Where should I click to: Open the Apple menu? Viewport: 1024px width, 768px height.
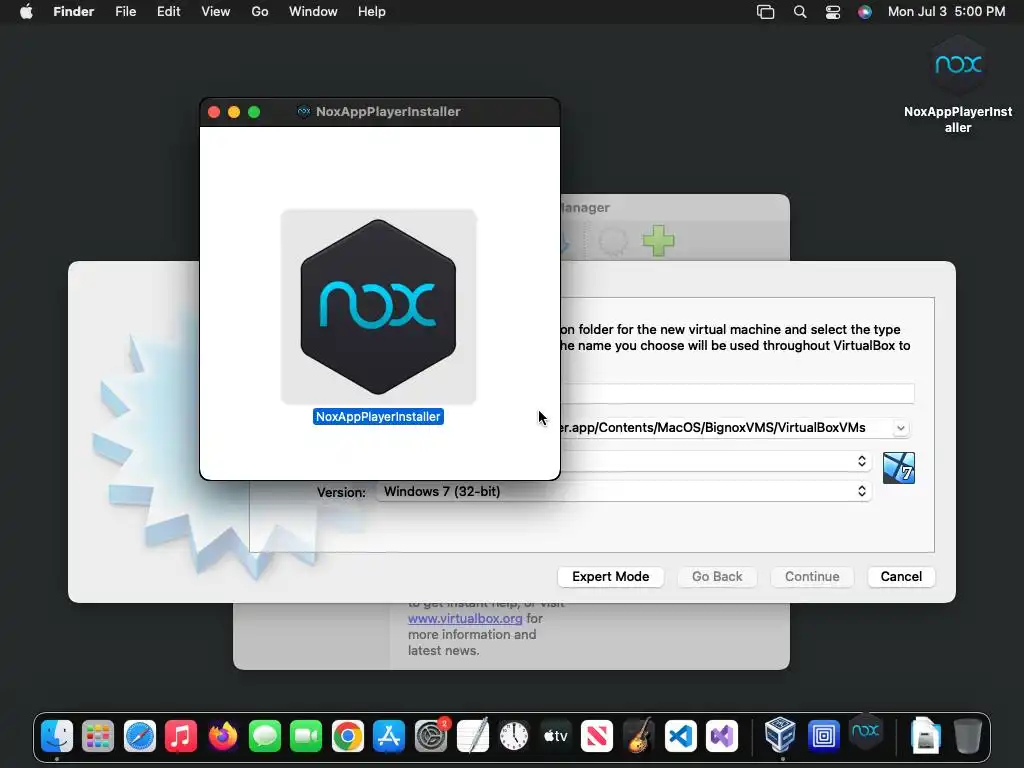click(x=26, y=12)
